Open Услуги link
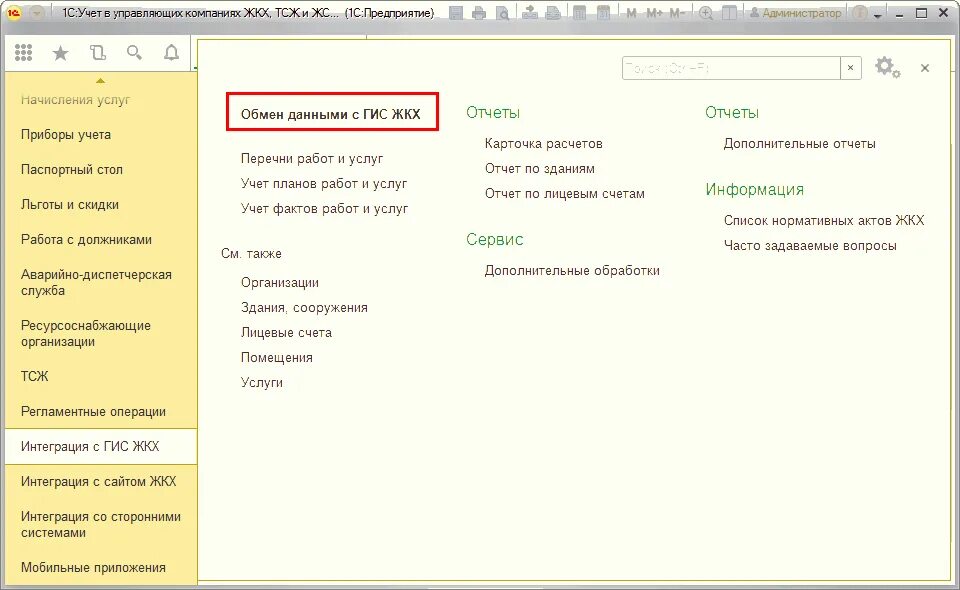Screen dimensions: 960x590 [x=261, y=383]
